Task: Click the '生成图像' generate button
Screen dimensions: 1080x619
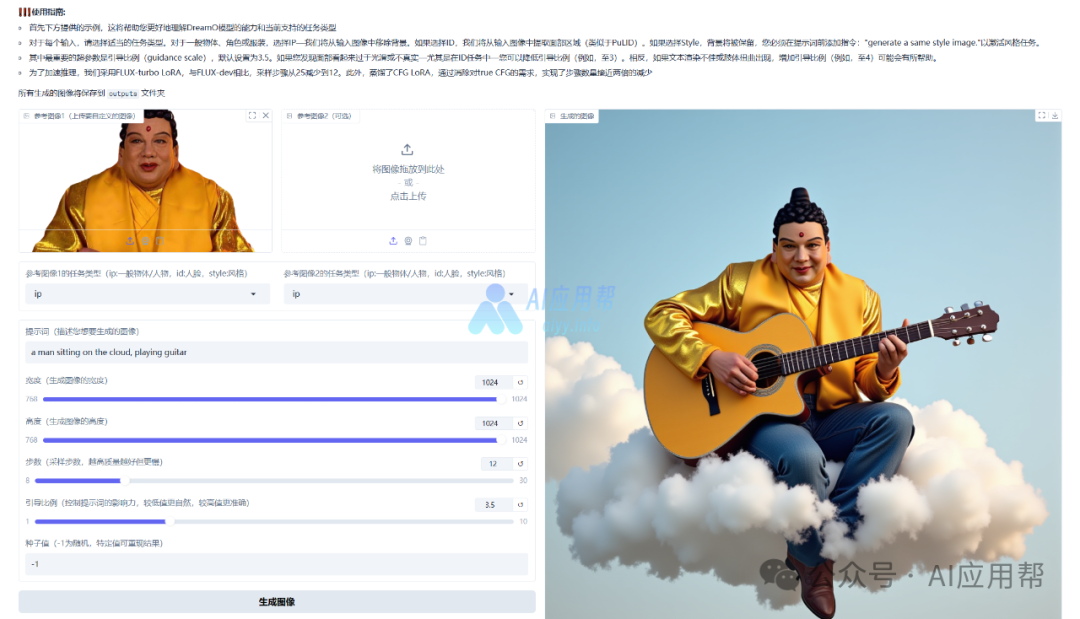Action: point(277,602)
